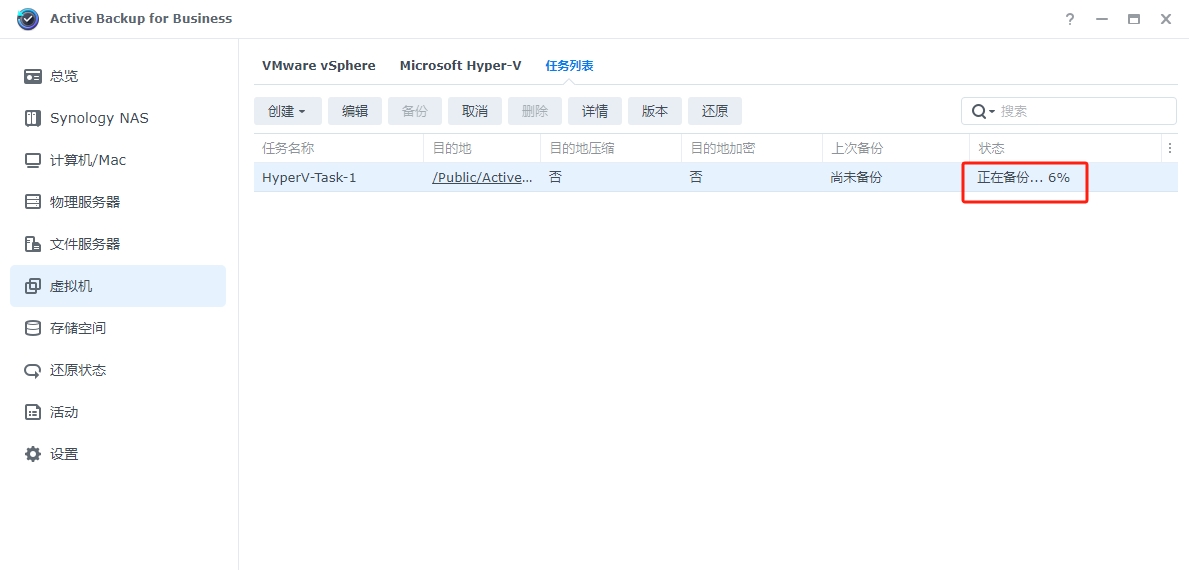The image size is (1189, 570).
Task: Click the 总览 overview sidebar icon
Action: [33, 76]
